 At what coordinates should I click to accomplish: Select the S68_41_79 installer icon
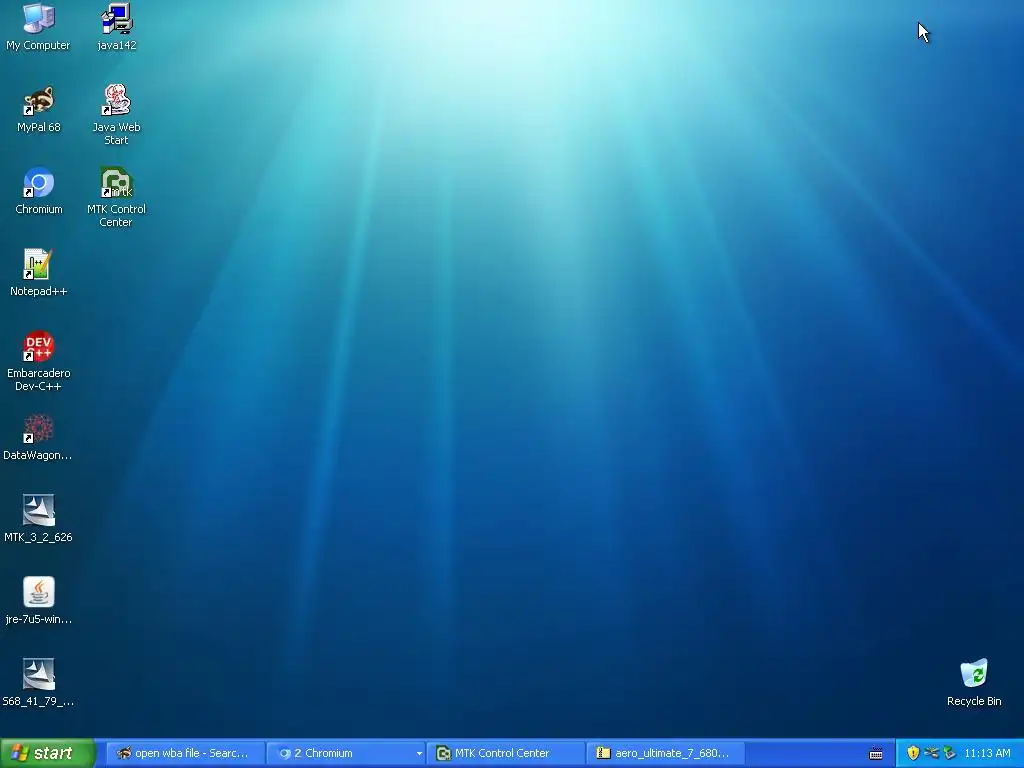(x=38, y=683)
